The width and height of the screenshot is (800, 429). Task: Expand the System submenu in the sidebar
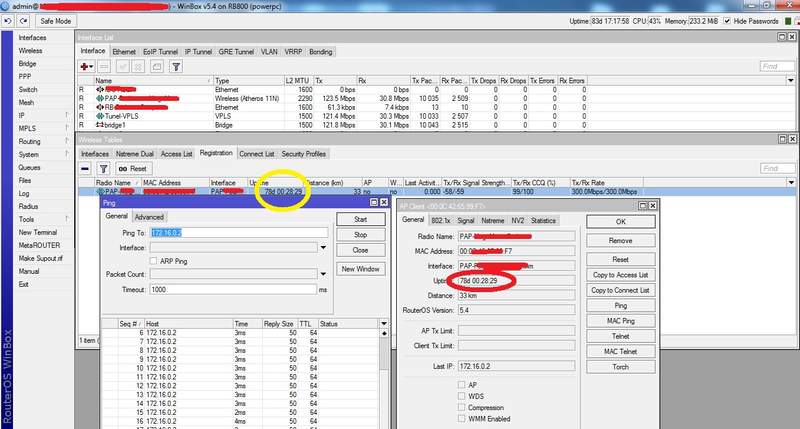43,155
